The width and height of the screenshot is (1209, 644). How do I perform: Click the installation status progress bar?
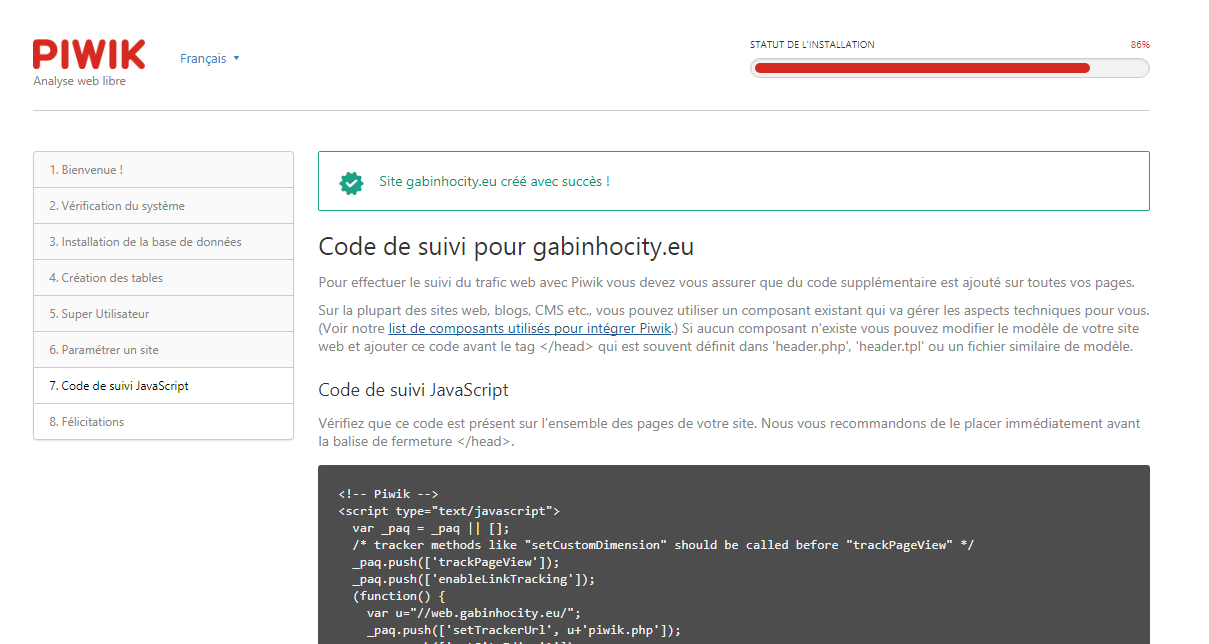pyautogui.click(x=949, y=68)
